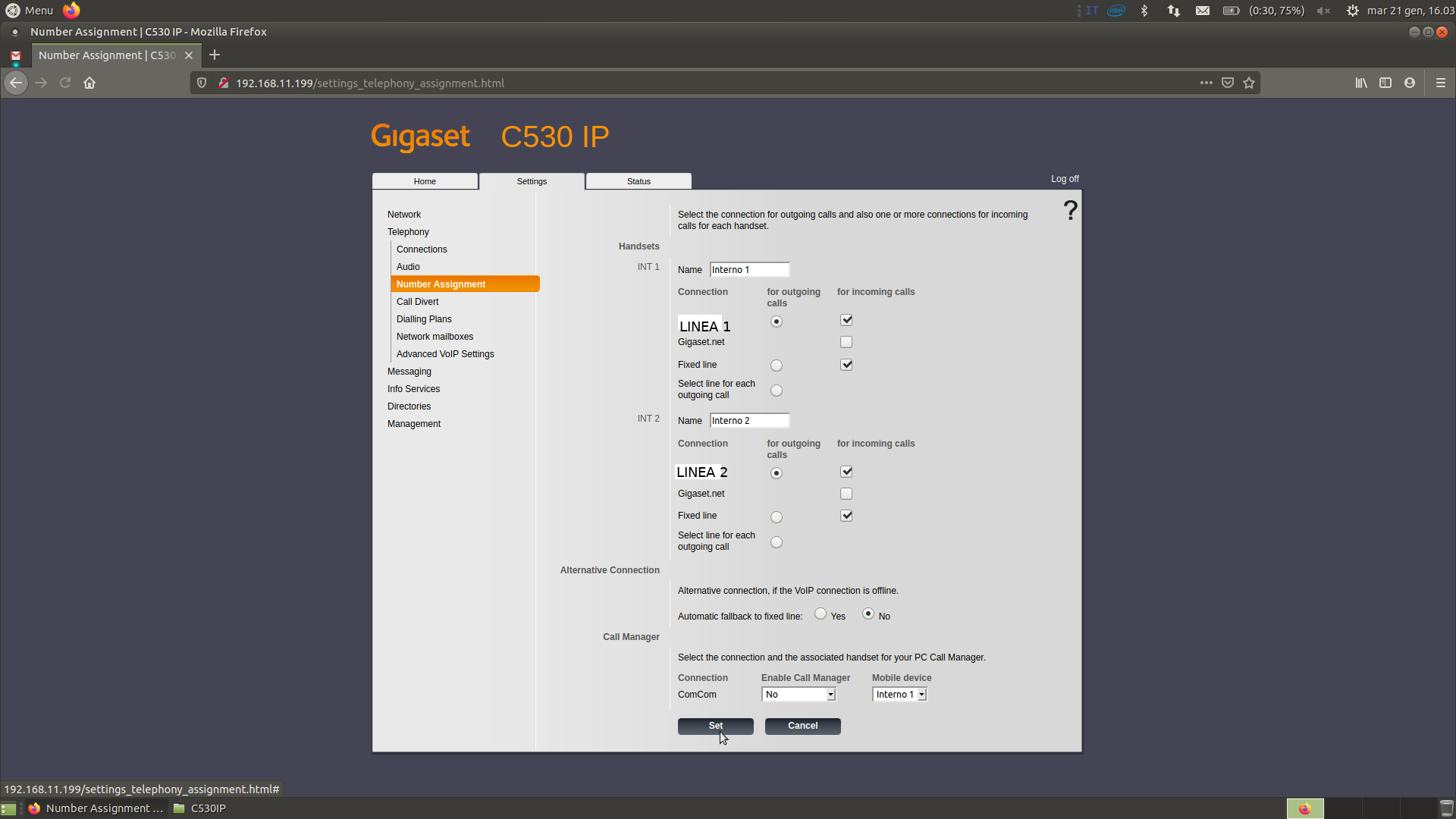Switch to the Home tab
Image resolution: width=1456 pixels, height=819 pixels.
(425, 181)
